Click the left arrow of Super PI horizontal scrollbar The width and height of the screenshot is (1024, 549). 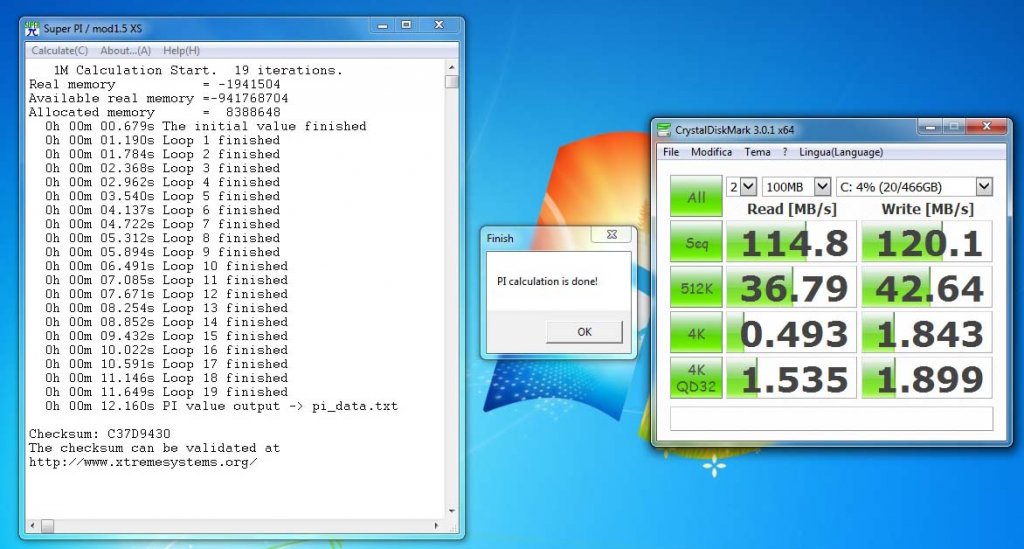point(33,525)
